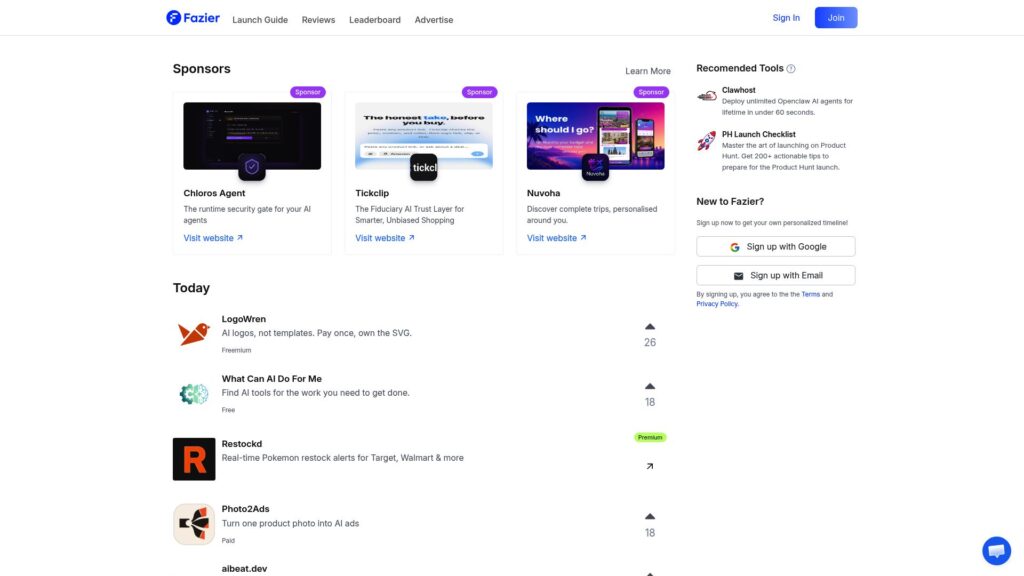Click the Restockd R logo
The height and width of the screenshot is (576, 1024).
coord(194,459)
